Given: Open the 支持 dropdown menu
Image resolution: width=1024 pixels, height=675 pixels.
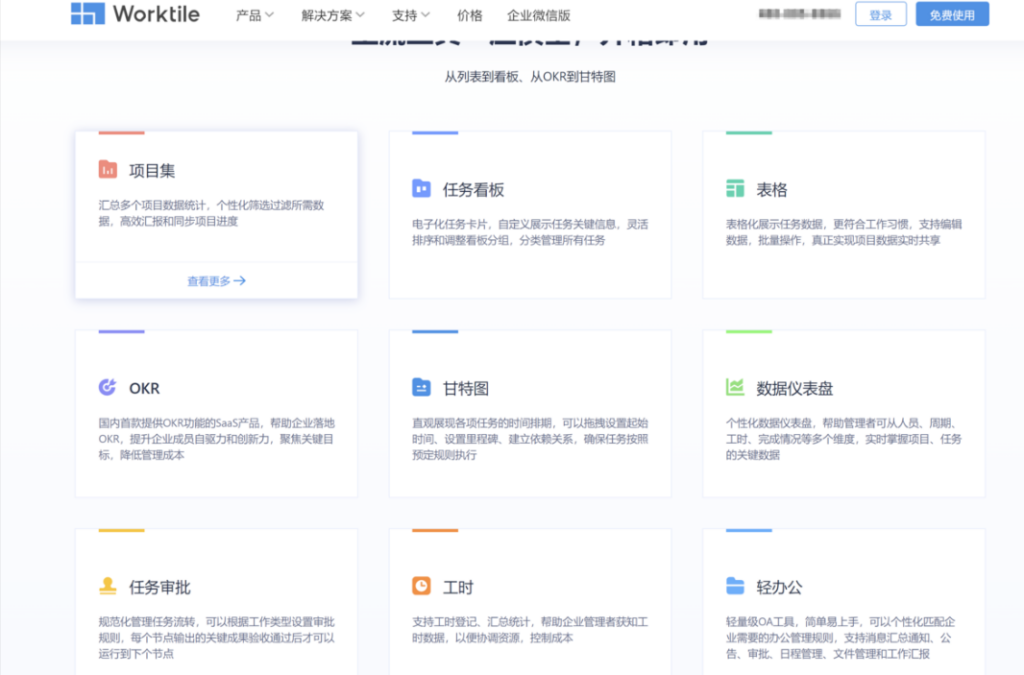Looking at the screenshot, I should click(x=406, y=15).
